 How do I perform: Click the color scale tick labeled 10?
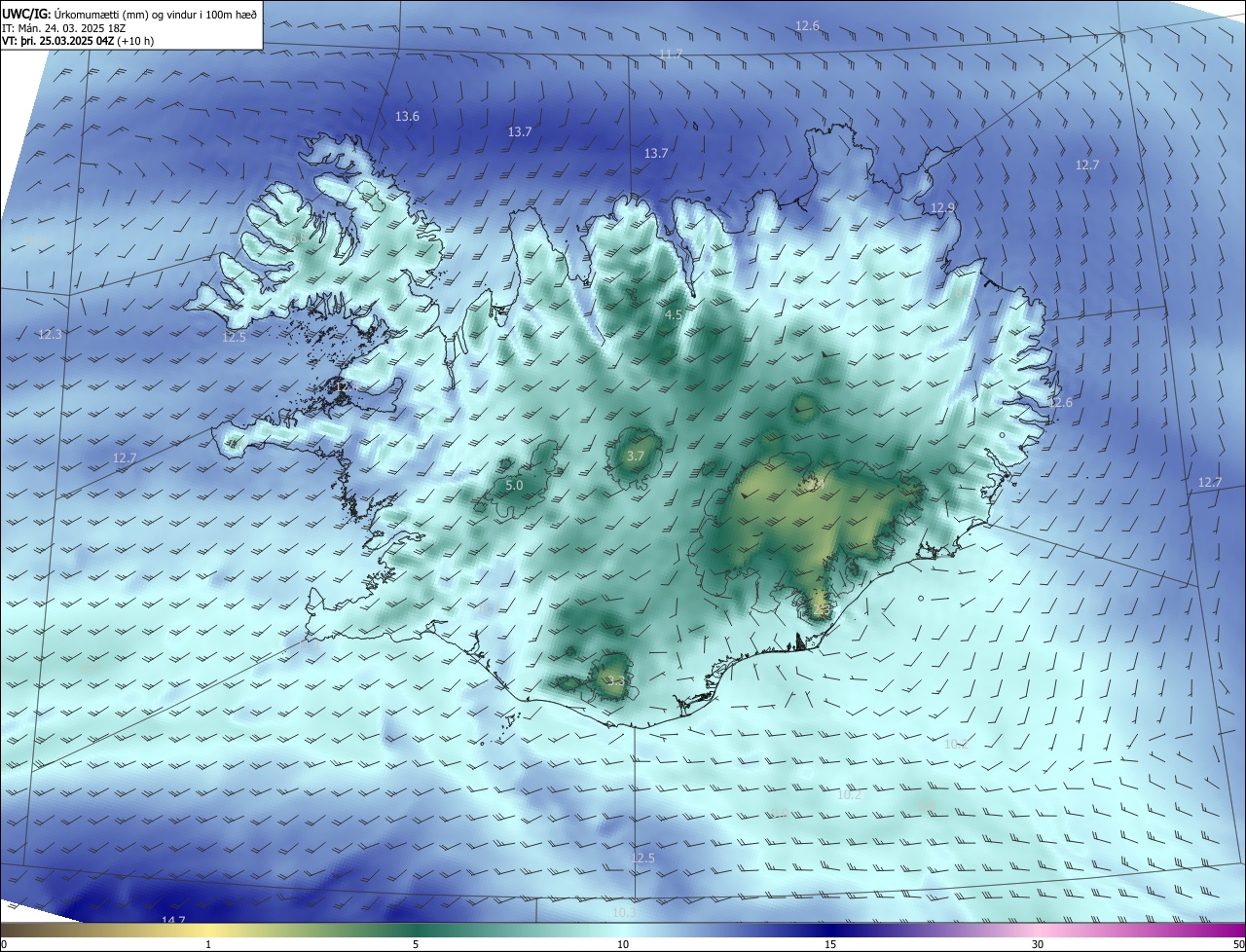(x=623, y=944)
